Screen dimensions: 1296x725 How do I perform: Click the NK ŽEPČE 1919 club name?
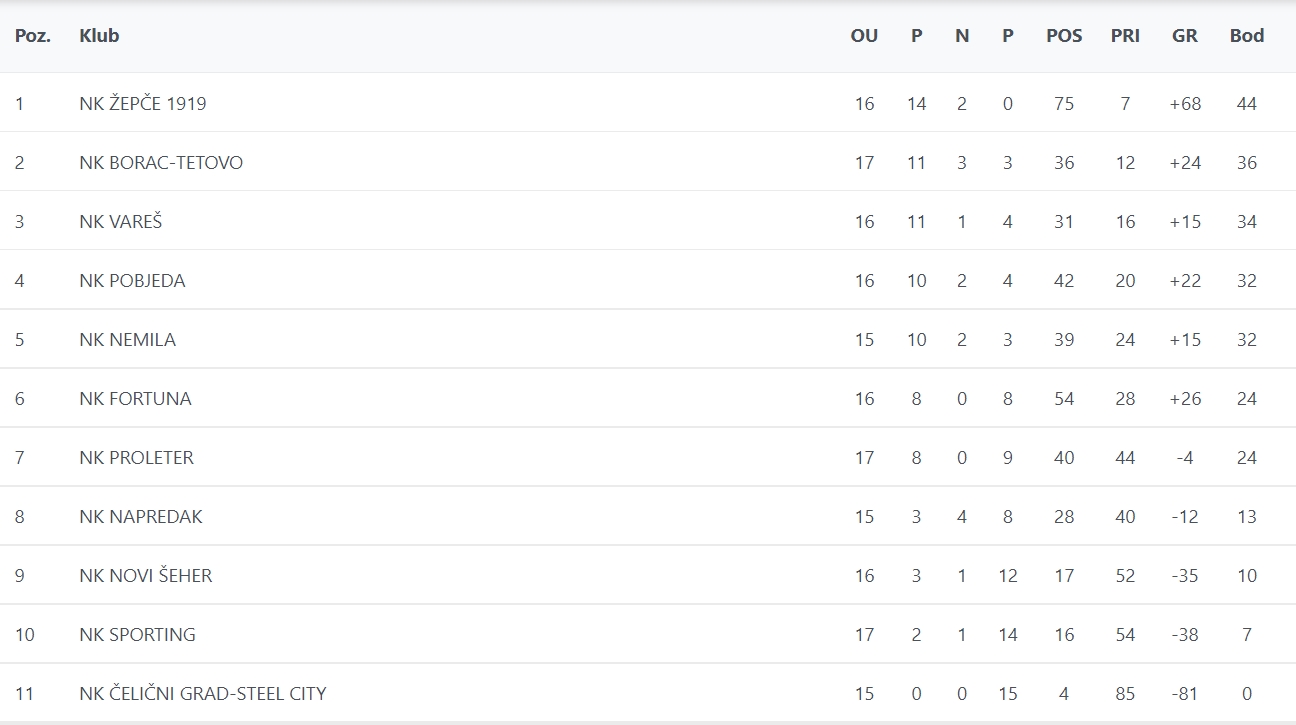coord(143,103)
